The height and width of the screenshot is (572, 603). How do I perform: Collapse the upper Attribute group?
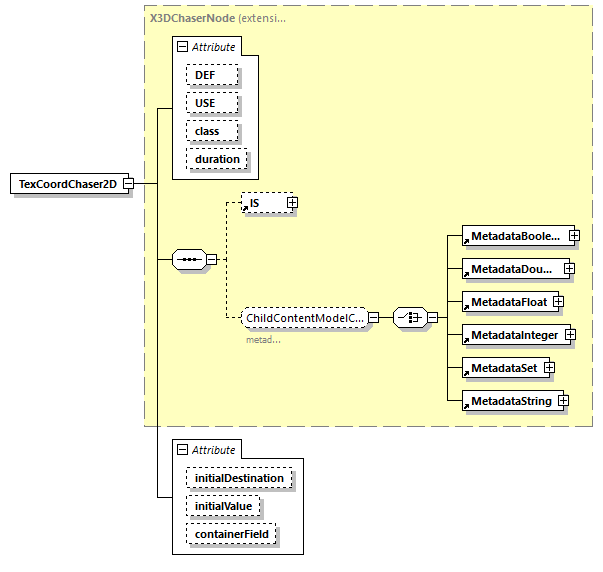pos(181,47)
